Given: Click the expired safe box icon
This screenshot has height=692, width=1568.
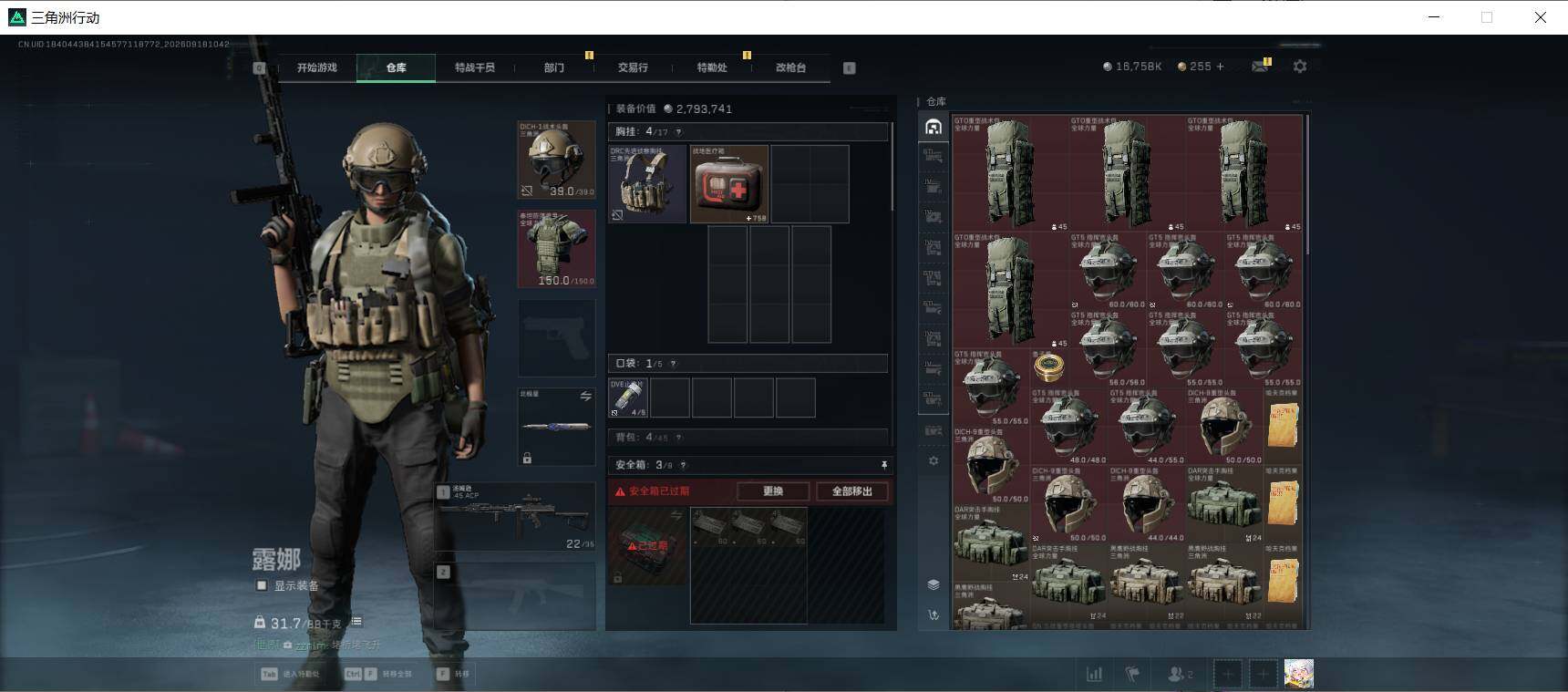Looking at the screenshot, I should point(647,545).
